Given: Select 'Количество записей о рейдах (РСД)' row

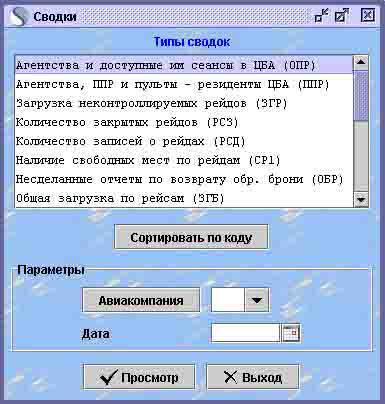Looking at the screenshot, I should pos(184,141).
